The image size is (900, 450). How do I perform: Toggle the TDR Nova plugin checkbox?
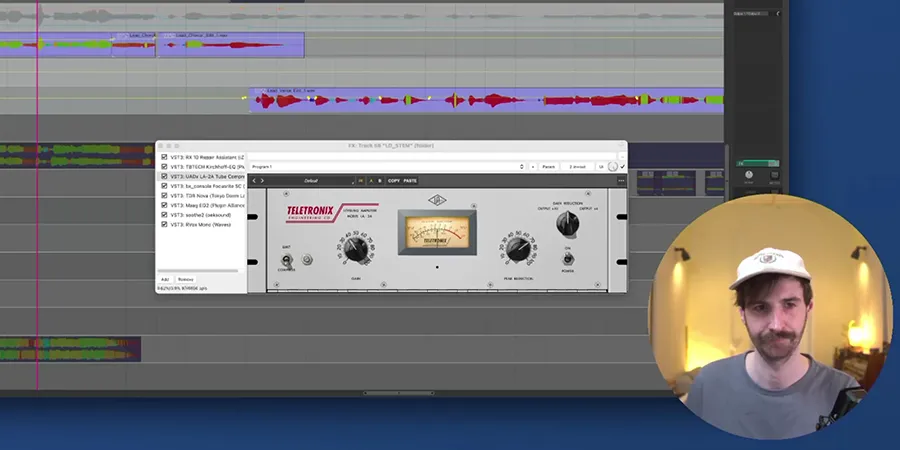(164, 196)
